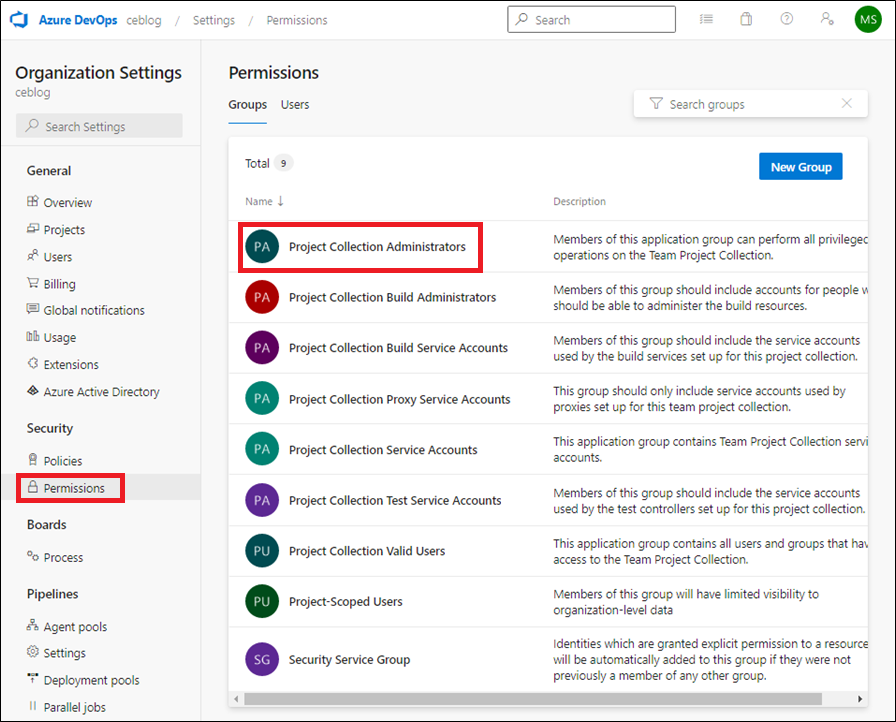
Task: Open the Settings breadcrumb link
Action: tap(214, 20)
